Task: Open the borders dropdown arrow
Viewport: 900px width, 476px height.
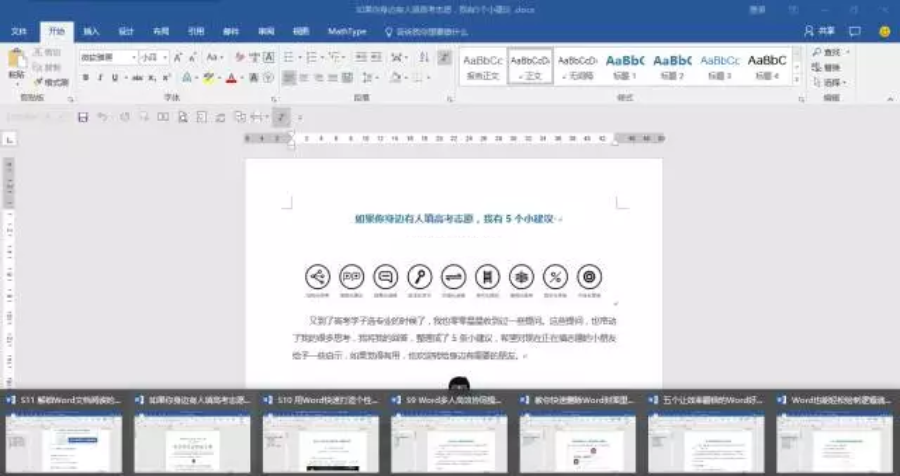Action: point(428,78)
